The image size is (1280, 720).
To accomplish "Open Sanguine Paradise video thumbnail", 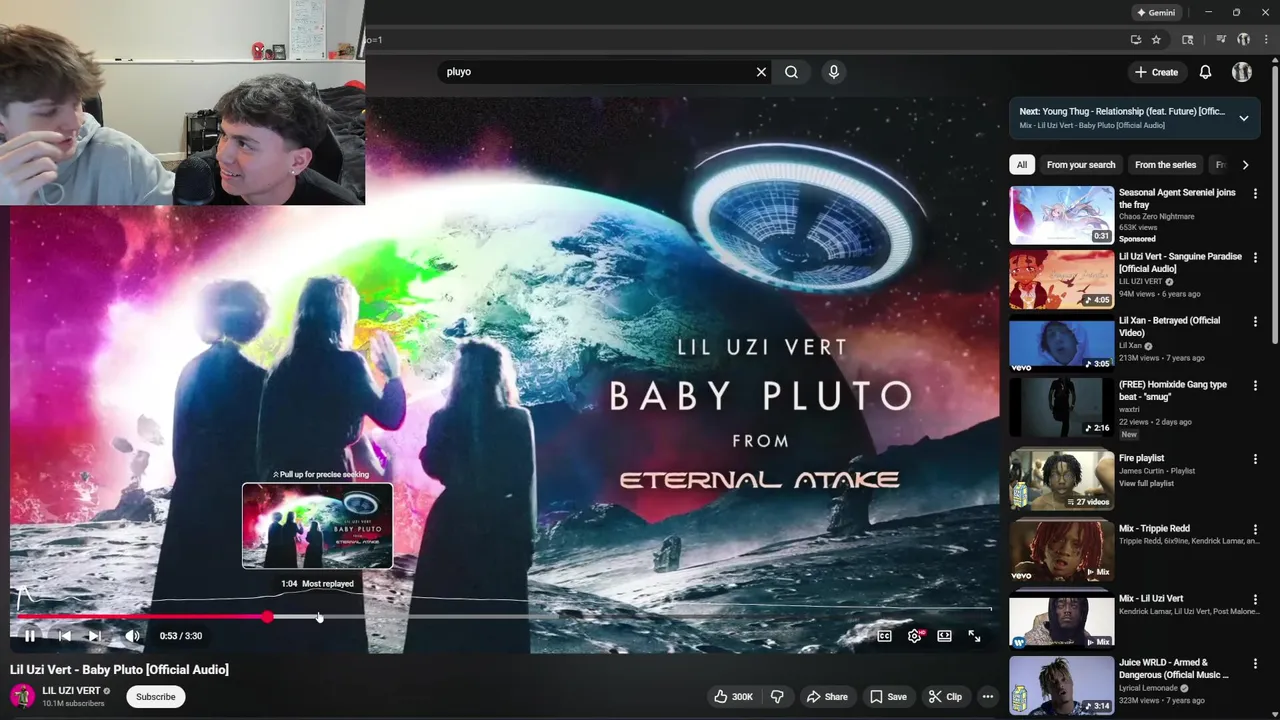I will [1061, 279].
